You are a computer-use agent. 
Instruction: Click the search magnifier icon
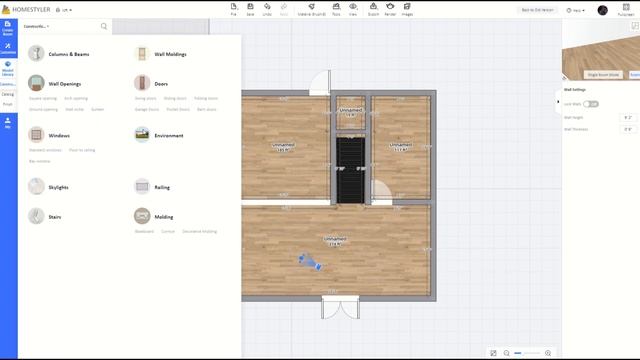(104, 26)
